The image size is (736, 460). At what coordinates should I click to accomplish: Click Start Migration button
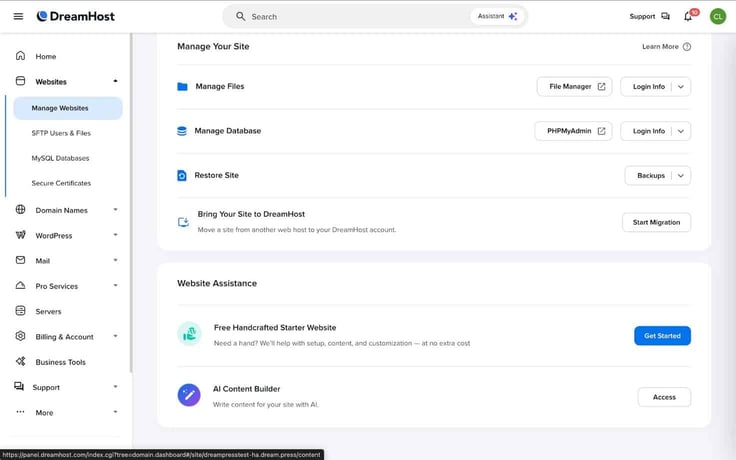[656, 222]
